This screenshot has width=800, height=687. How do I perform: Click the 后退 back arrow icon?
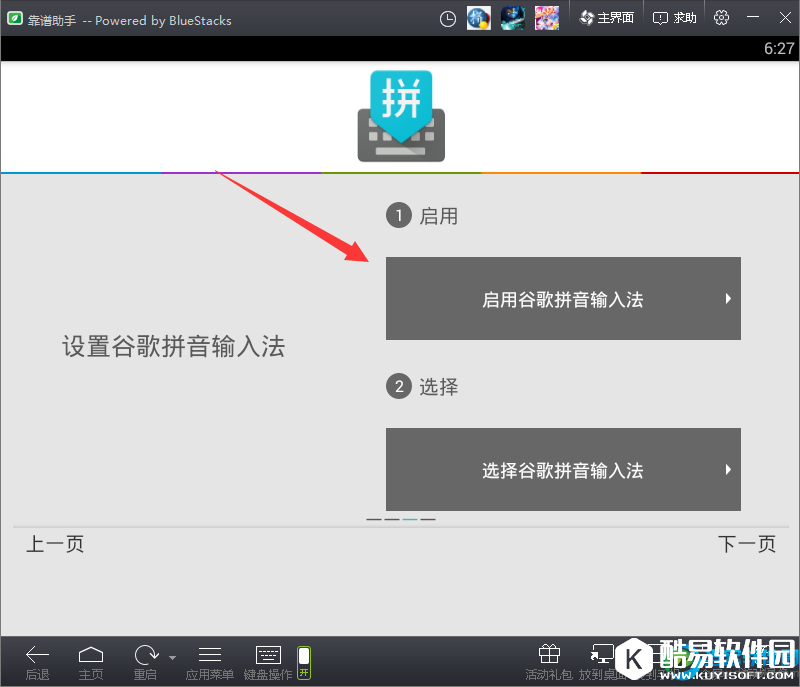[x=37, y=655]
